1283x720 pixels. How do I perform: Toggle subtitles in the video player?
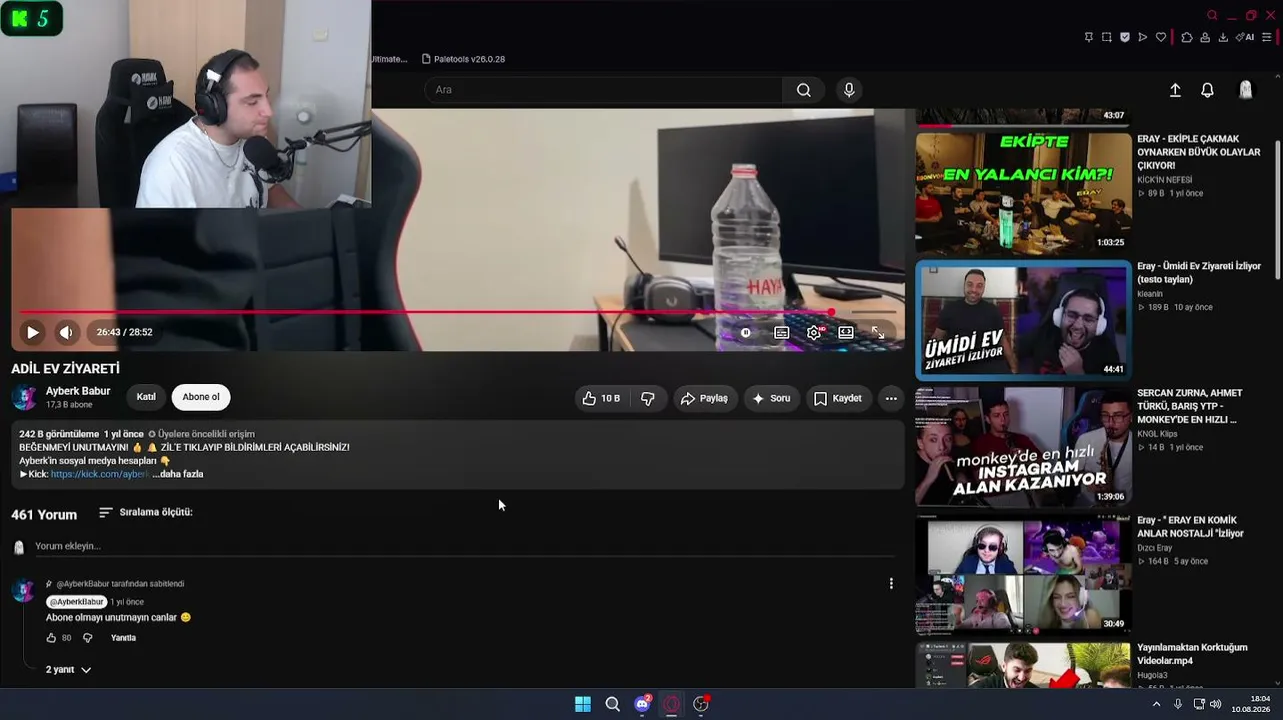click(782, 333)
